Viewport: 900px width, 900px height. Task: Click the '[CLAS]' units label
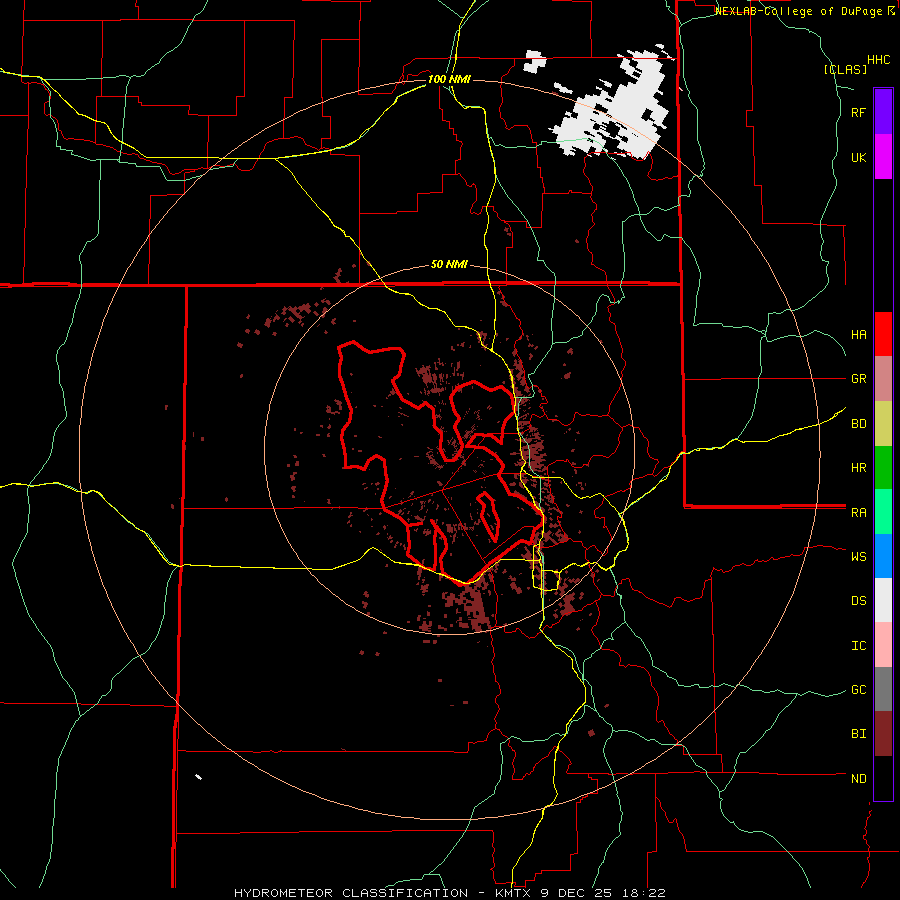coord(845,70)
